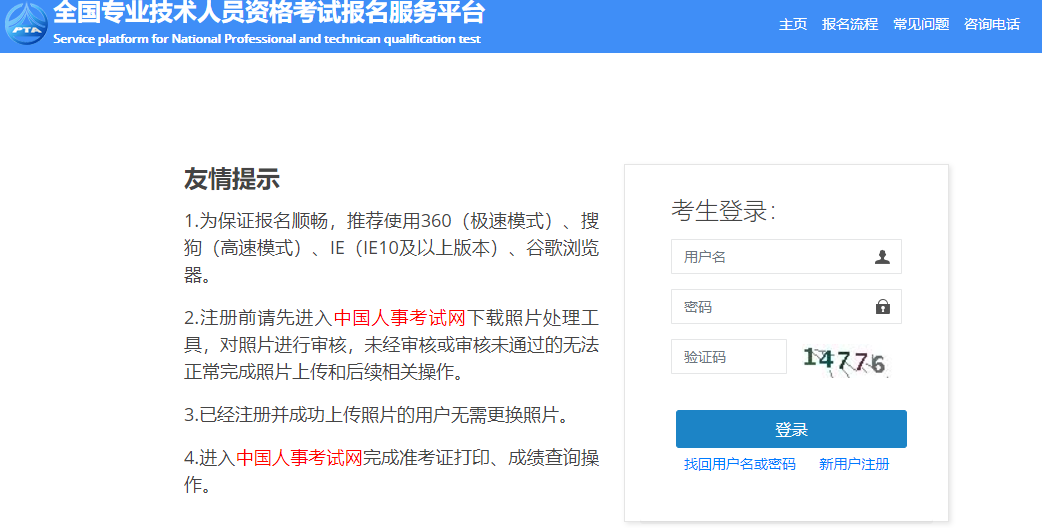Refresh the captcha image showing 14776
Image resolution: width=1042 pixels, height=528 pixels.
[845, 359]
